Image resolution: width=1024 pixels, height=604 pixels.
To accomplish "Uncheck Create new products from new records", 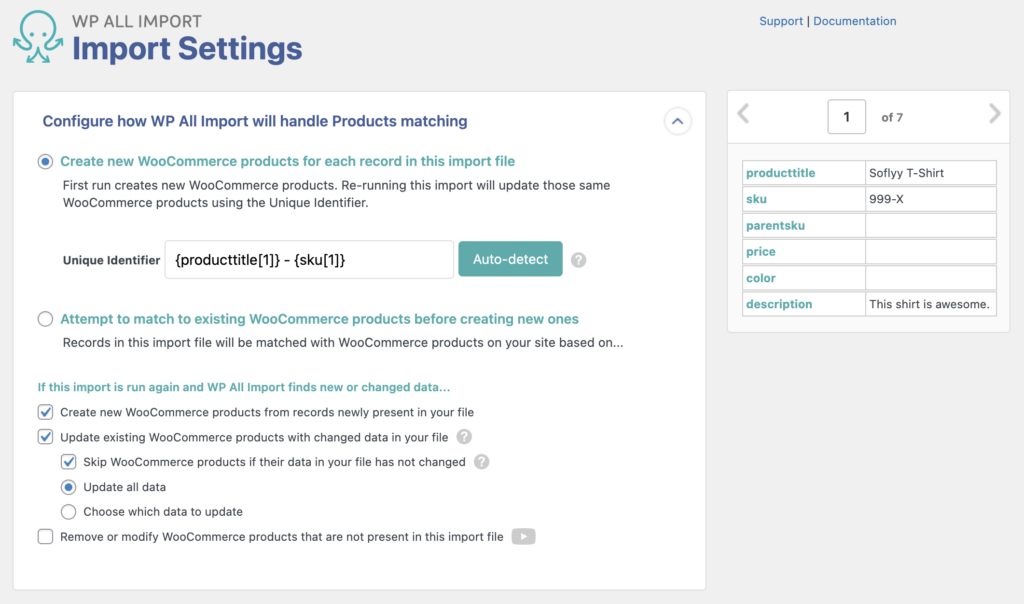I will pos(45,412).
